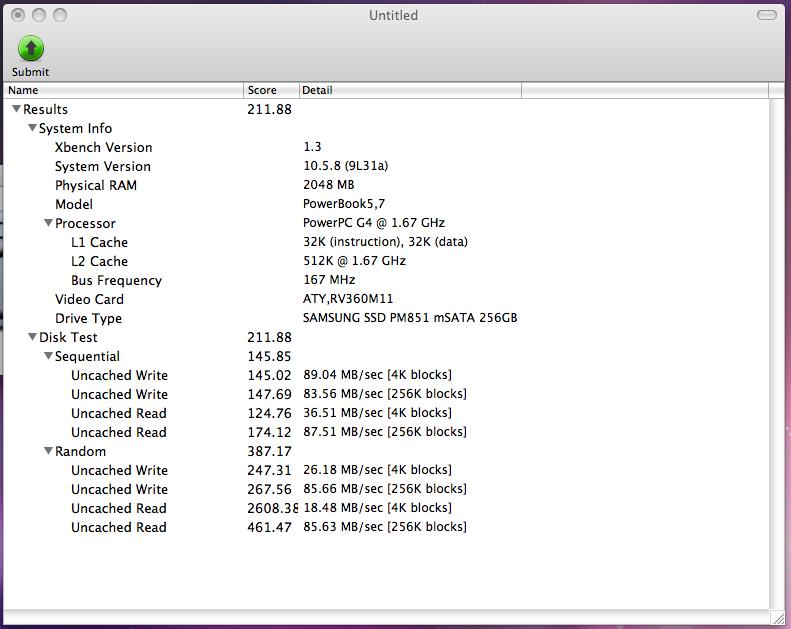Sort by the Score column header
Screen dimensions: 791x629
[271, 90]
